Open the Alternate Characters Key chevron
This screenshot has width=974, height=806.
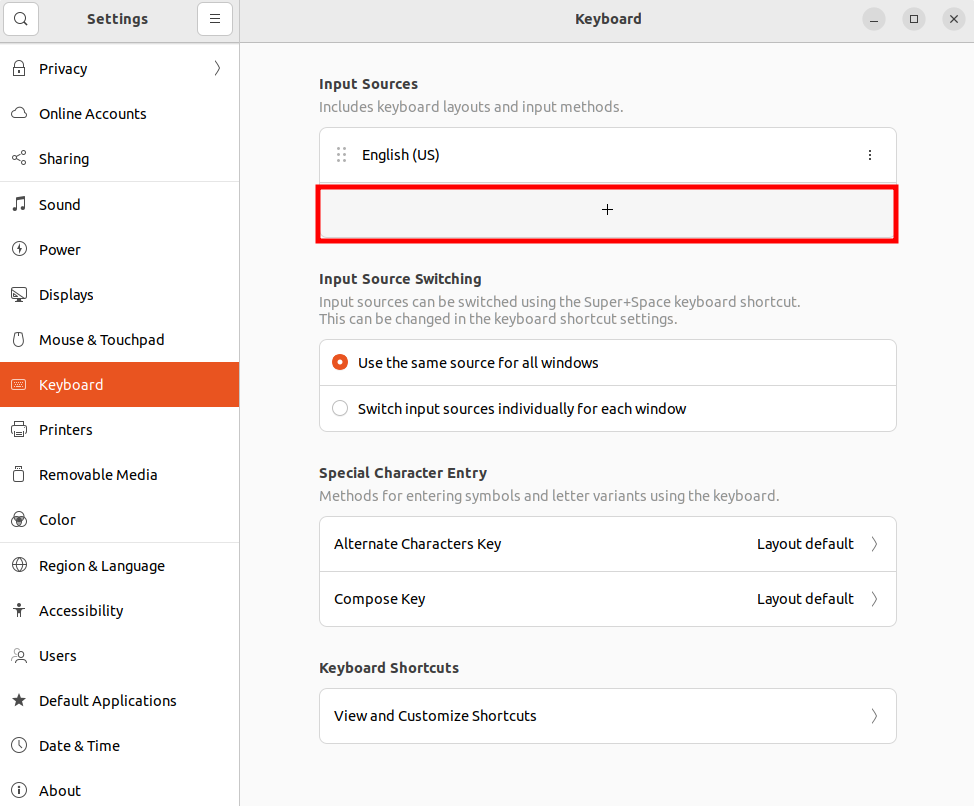pos(874,544)
